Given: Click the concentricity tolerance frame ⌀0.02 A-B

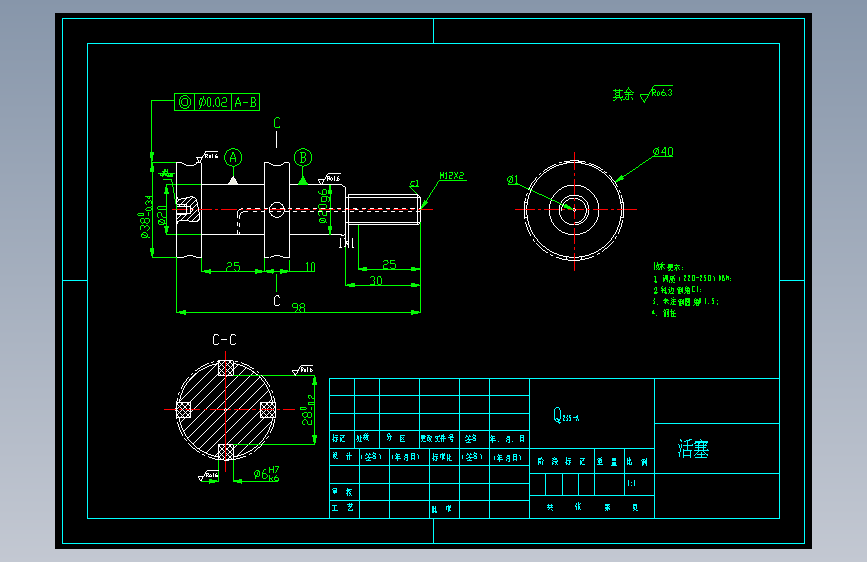Looking at the screenshot, I should (x=217, y=102).
